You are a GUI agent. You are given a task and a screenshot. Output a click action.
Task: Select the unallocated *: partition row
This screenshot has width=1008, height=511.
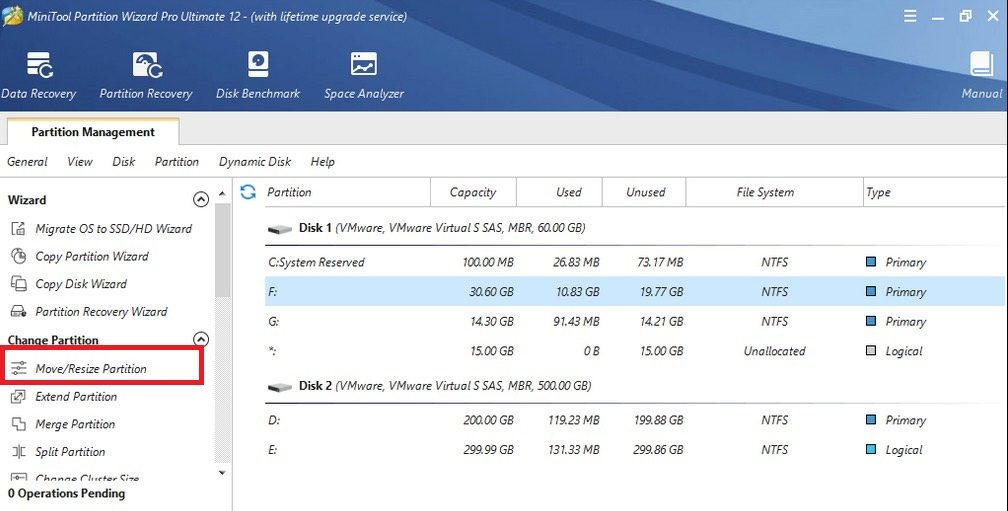pyautogui.click(x=634, y=350)
